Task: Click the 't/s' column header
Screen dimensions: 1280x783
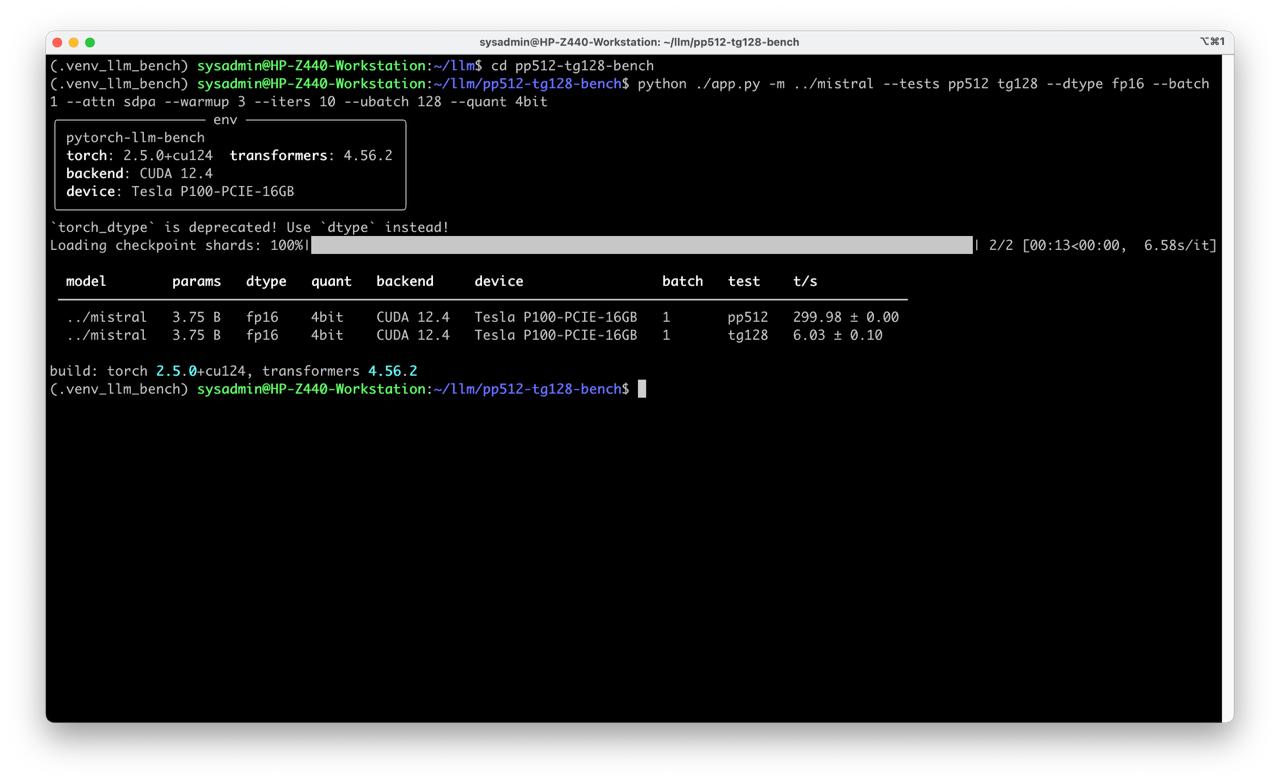Action: coord(805,282)
